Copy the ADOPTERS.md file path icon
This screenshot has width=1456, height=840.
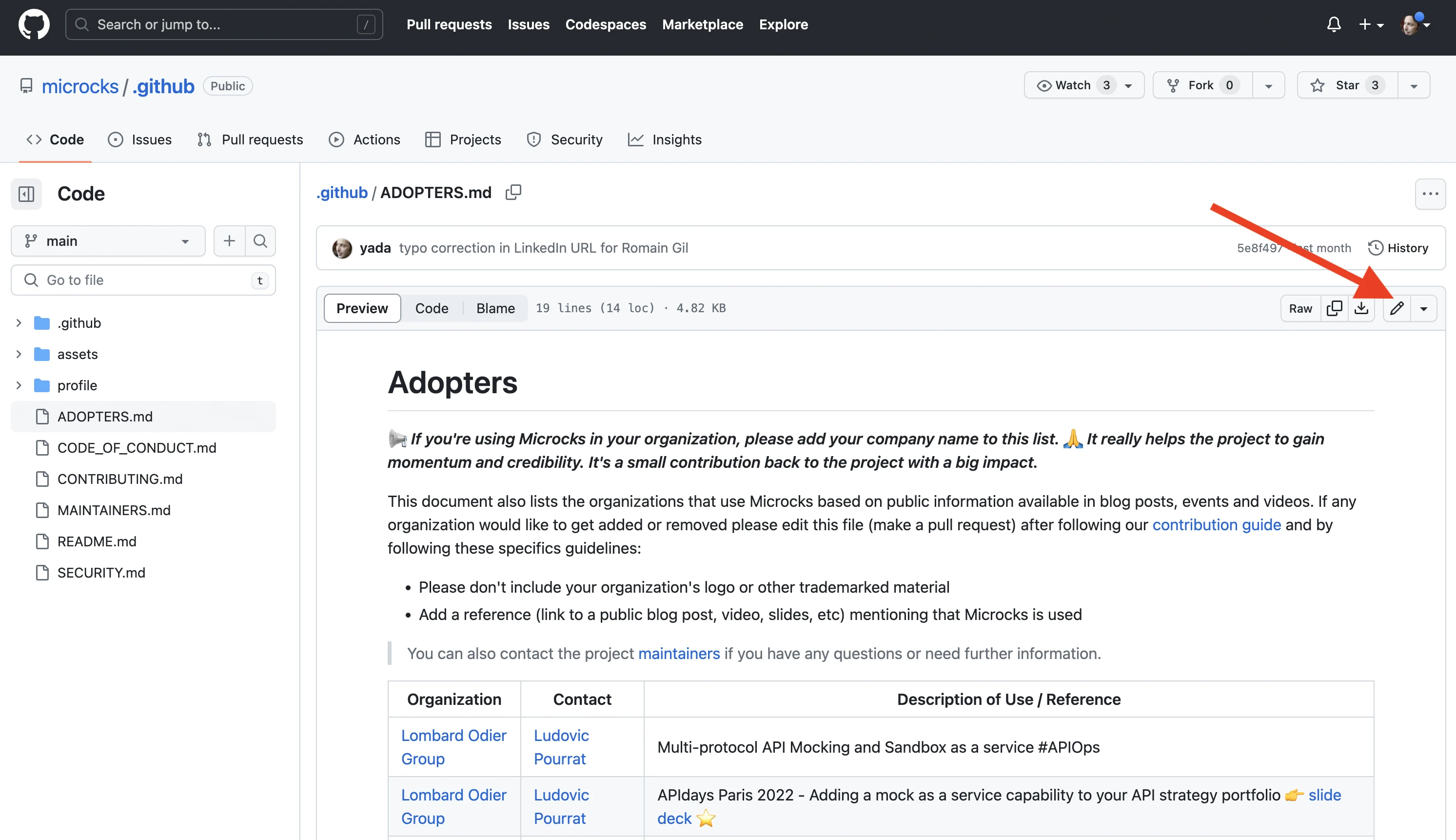pyautogui.click(x=512, y=192)
